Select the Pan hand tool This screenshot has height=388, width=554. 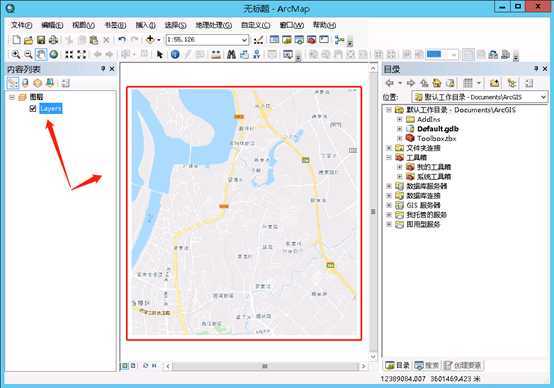pos(41,54)
